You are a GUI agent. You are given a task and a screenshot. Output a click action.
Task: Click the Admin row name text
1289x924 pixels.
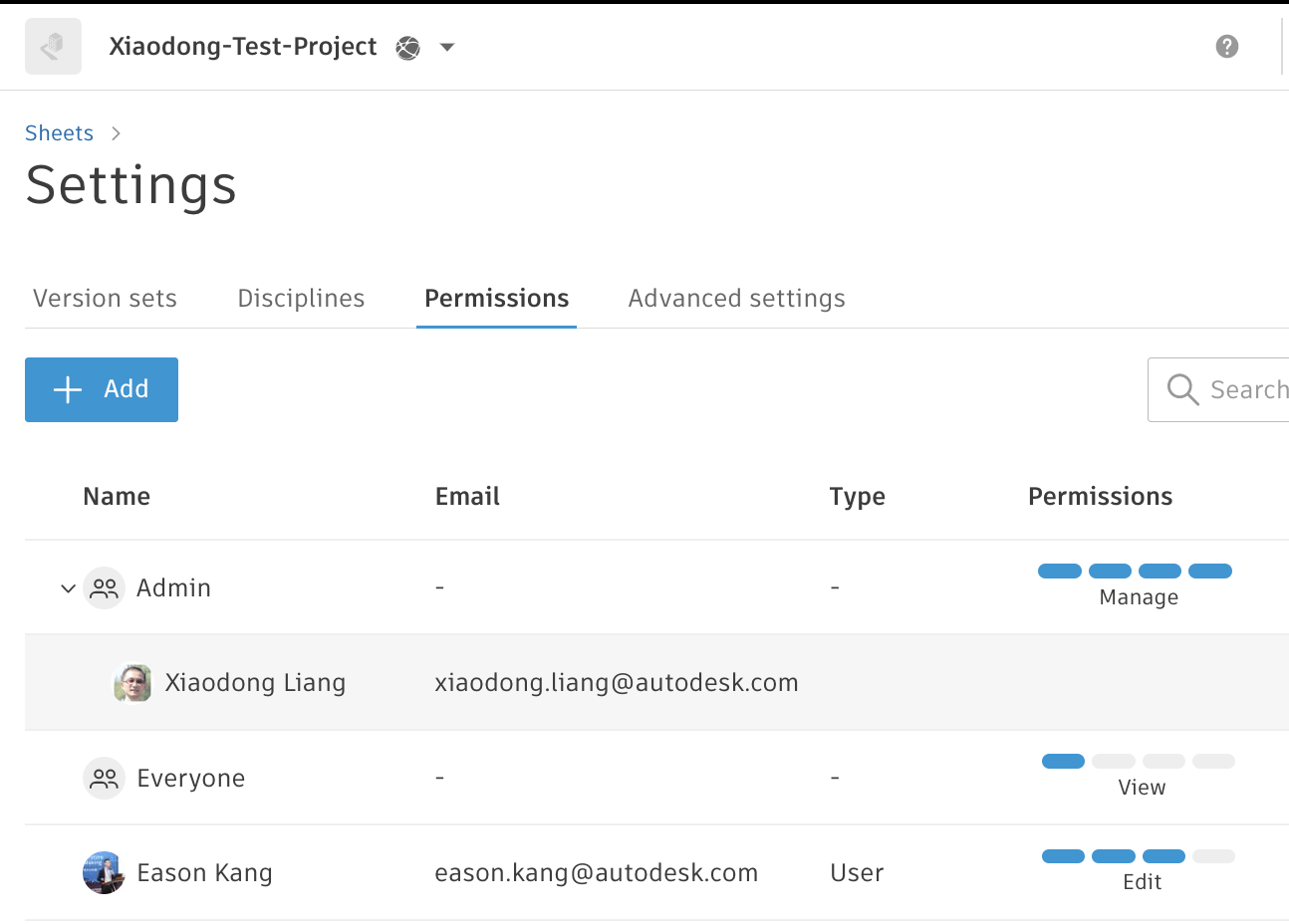pos(173,587)
